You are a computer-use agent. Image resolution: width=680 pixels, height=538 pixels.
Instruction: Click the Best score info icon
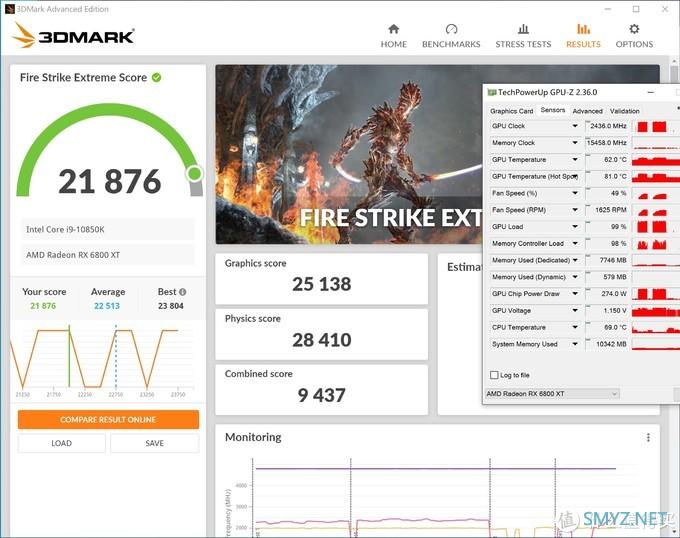(x=183, y=292)
